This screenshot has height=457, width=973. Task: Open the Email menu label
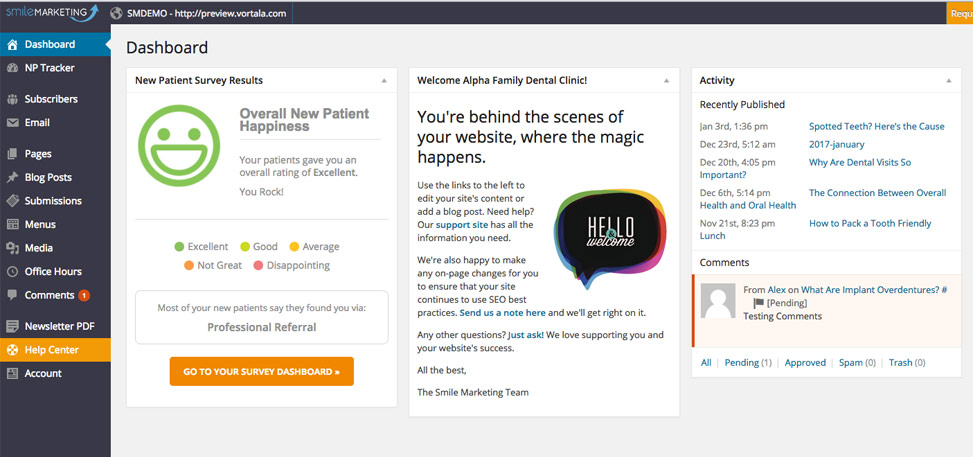tap(37, 123)
